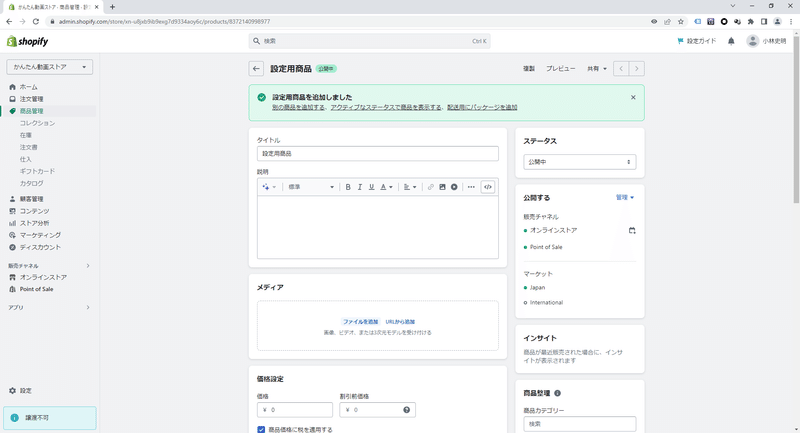
Task: Click プレビュー preview button
Action: 561,69
